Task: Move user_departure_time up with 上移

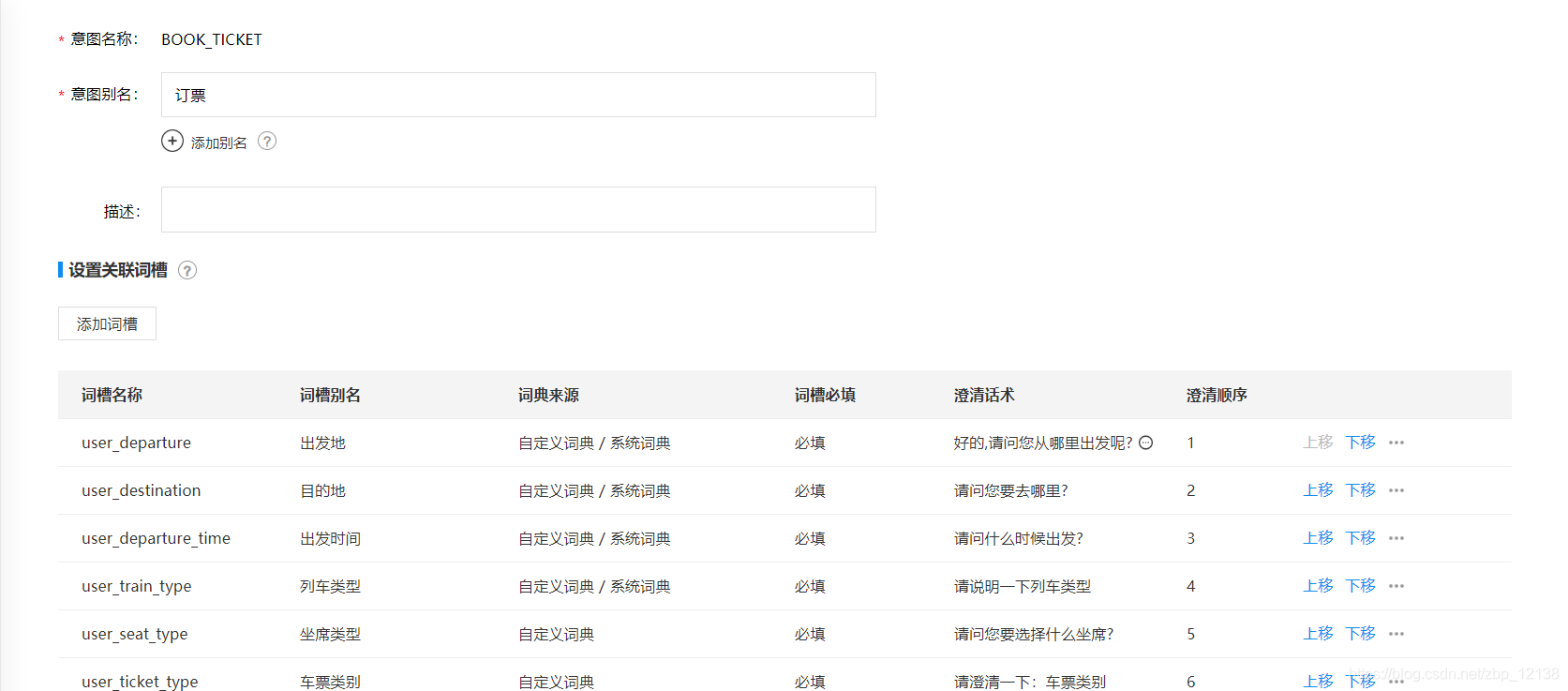Action: tap(1318, 538)
